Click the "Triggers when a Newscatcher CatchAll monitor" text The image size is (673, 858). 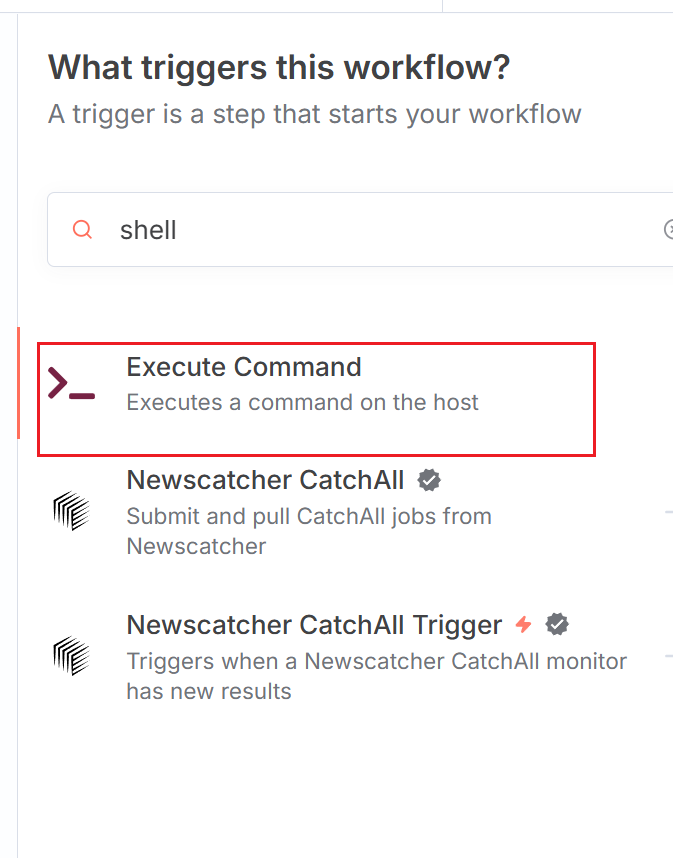376,661
